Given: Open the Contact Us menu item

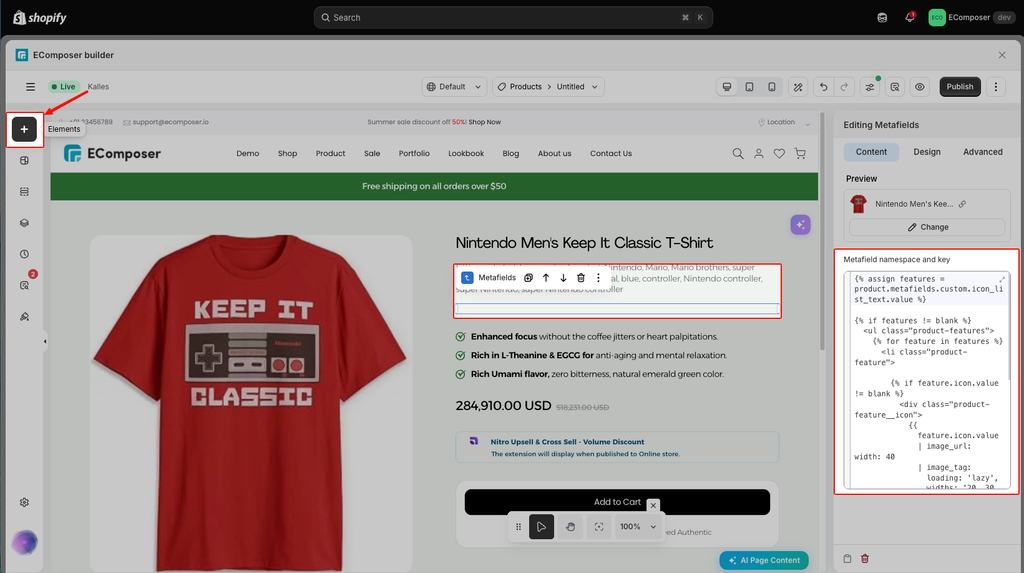Looking at the screenshot, I should pyautogui.click(x=611, y=154).
